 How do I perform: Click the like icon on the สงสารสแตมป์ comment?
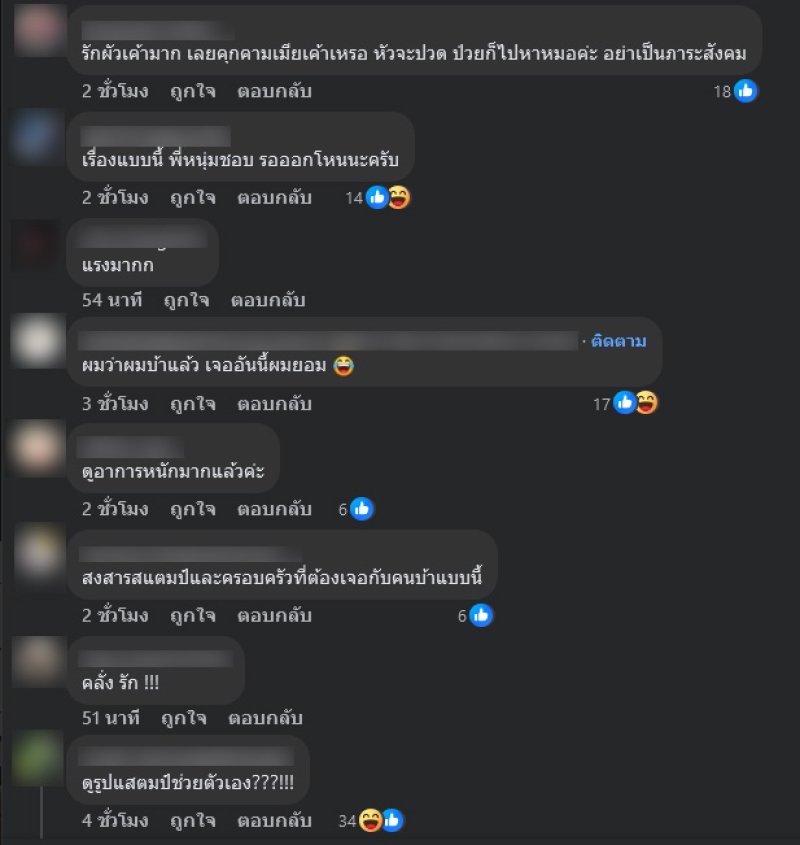click(x=481, y=615)
